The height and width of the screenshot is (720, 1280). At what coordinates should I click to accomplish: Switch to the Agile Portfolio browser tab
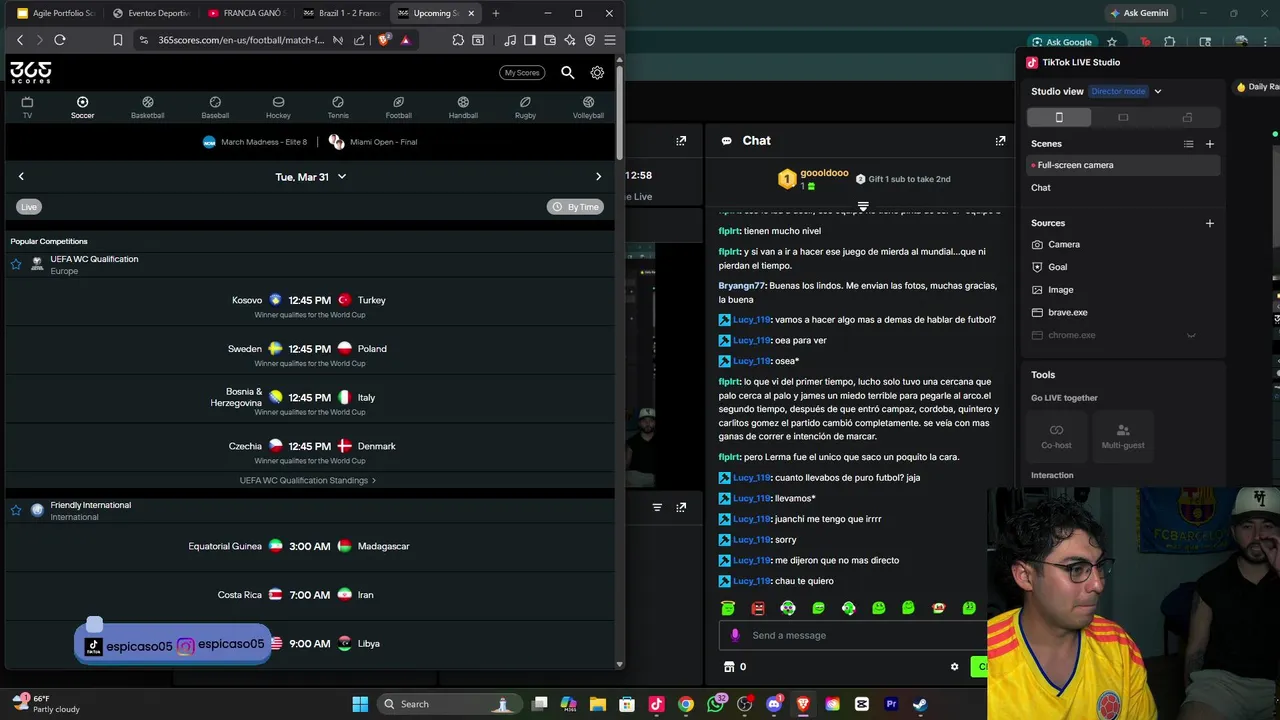[x=55, y=13]
